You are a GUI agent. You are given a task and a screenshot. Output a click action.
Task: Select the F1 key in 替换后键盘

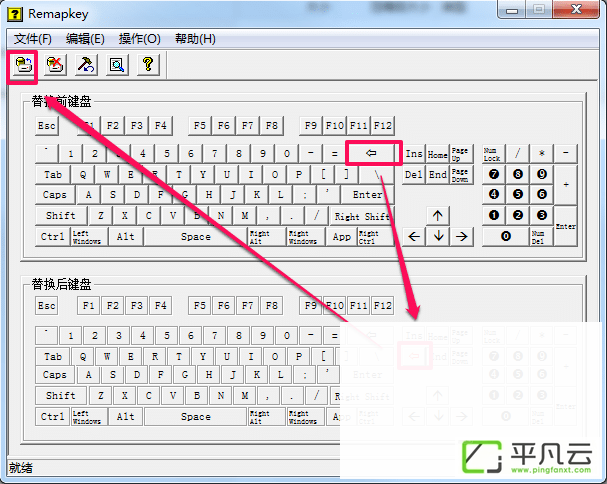pos(89,306)
